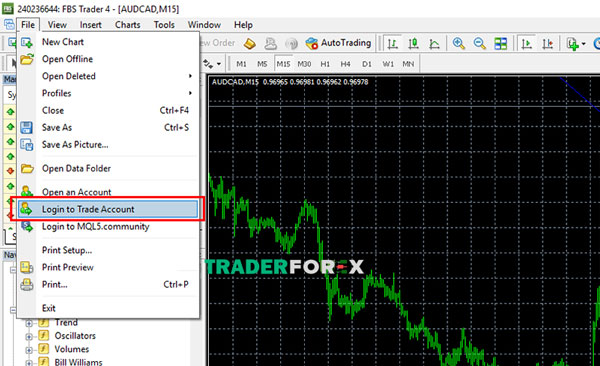Switch timeframe to H4
This screenshot has height=366, width=600.
click(x=346, y=64)
